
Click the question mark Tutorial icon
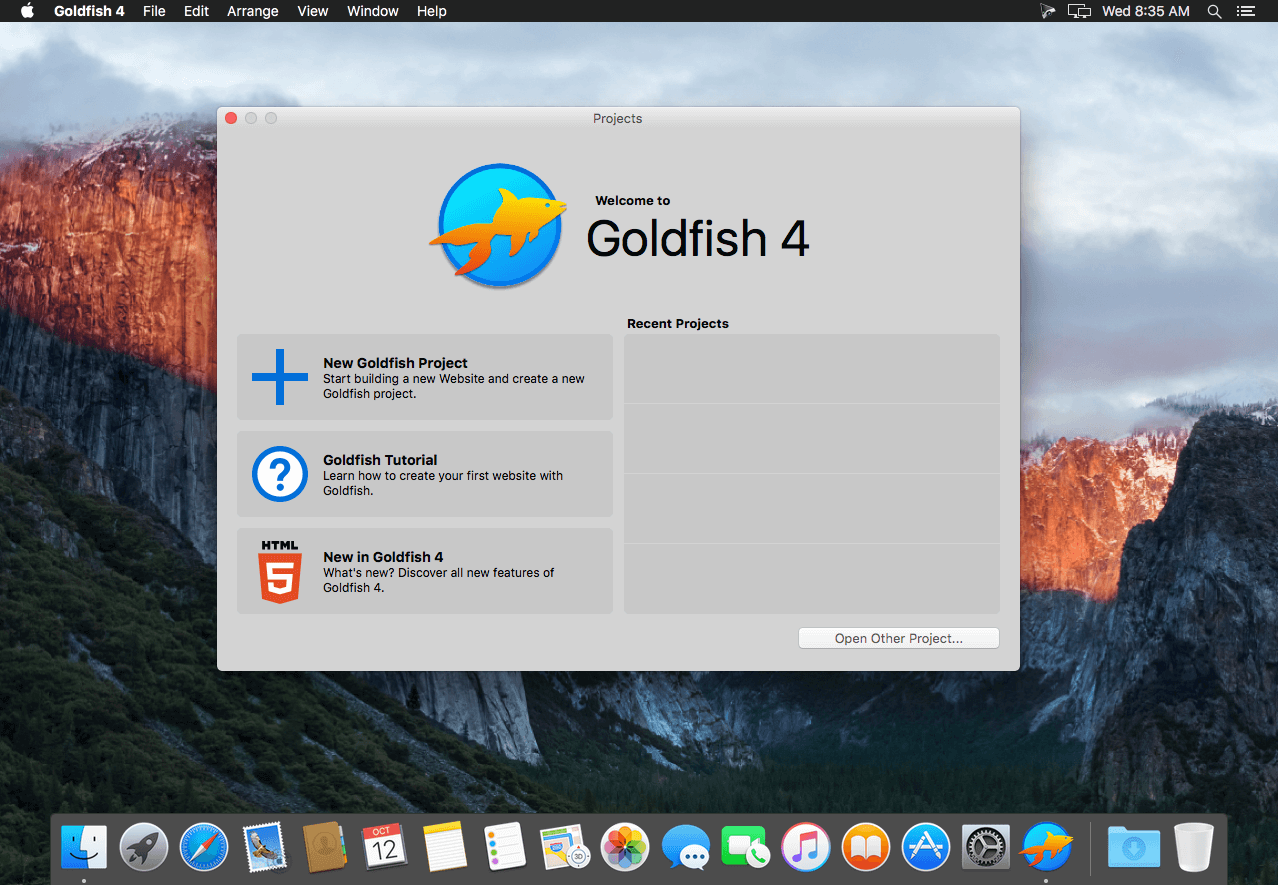[280, 474]
